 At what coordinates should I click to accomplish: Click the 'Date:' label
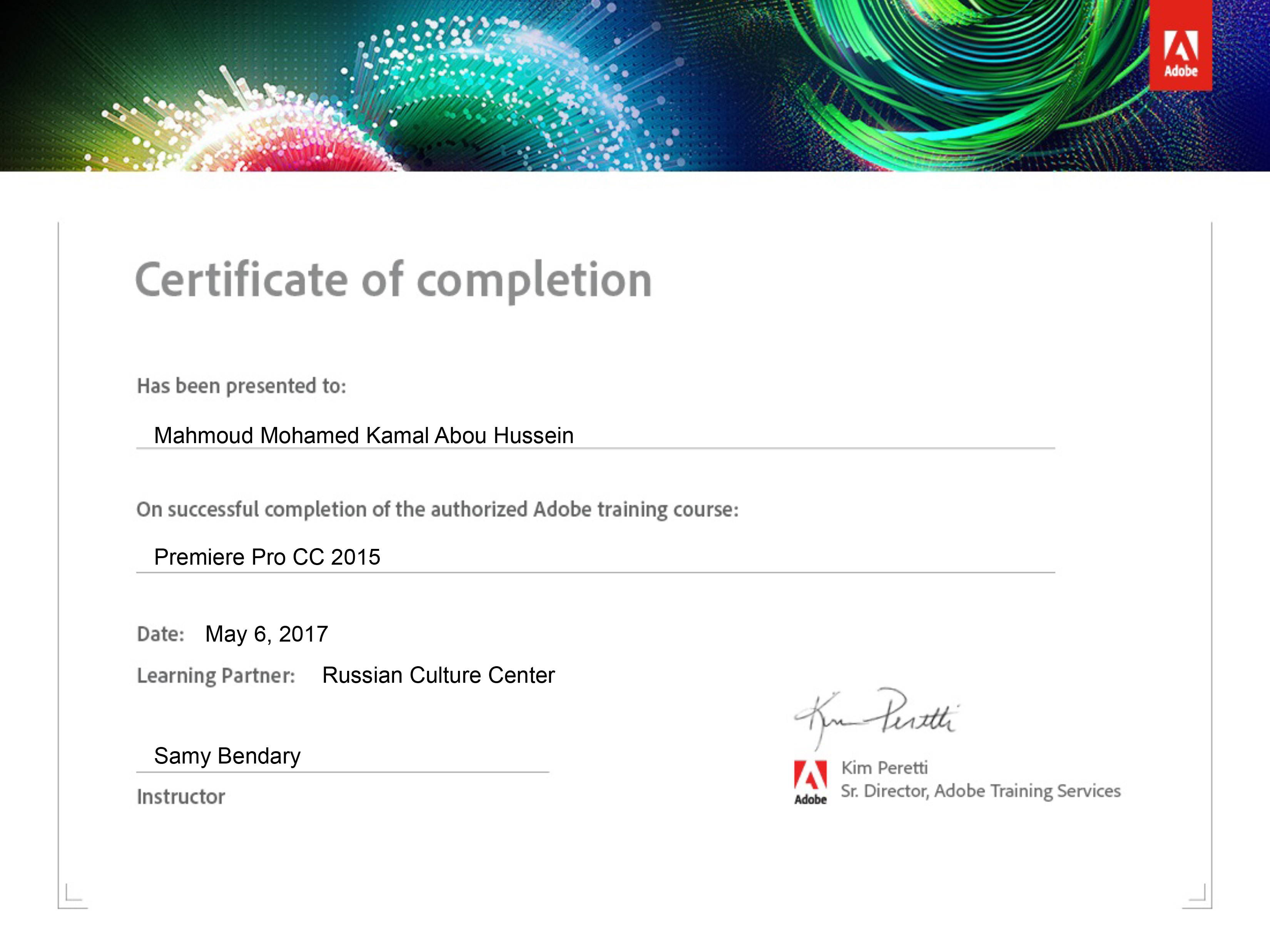coord(161,634)
